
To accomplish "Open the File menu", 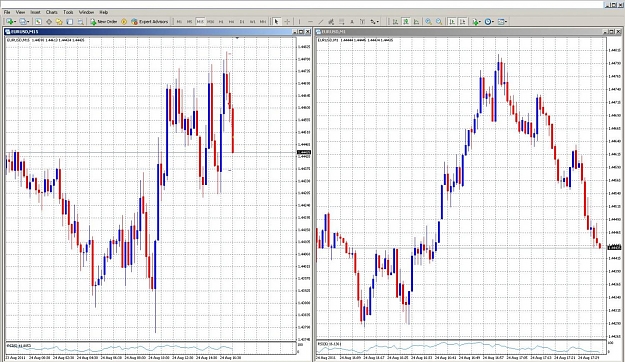I will 7,12.
